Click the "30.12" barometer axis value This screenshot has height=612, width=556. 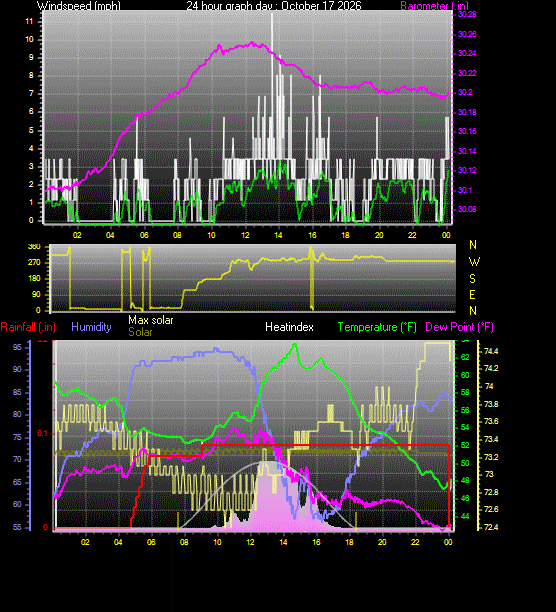467,171
